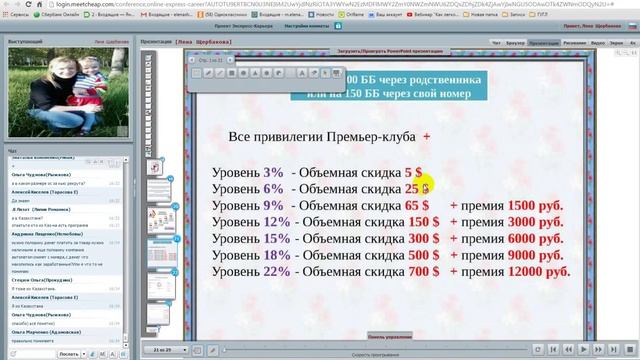This screenshot has width=640, height=360.
Task: Click the presenter webcam photo
Action: 68,92
